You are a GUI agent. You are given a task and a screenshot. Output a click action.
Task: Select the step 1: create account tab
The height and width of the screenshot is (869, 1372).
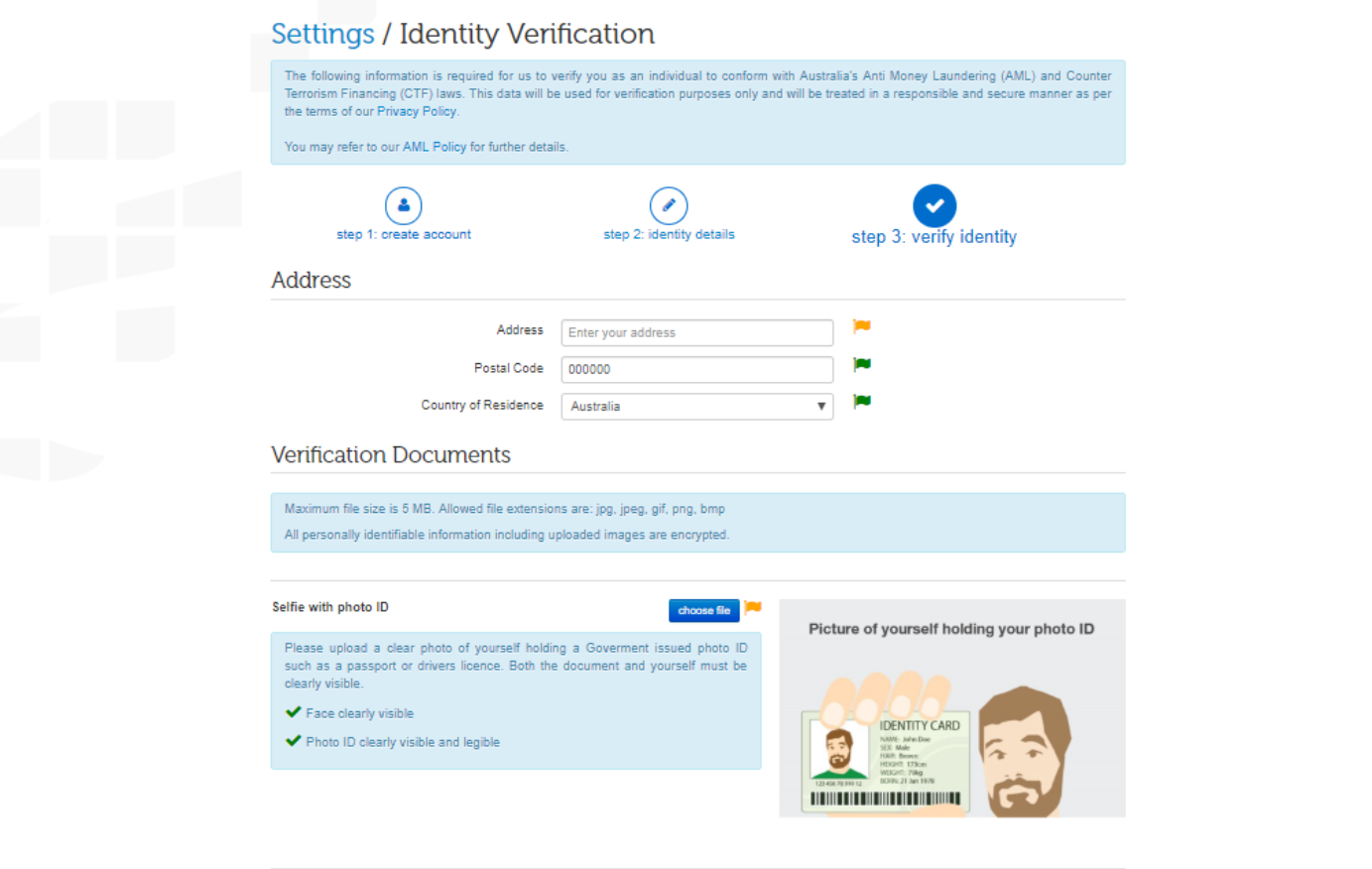coord(403,234)
